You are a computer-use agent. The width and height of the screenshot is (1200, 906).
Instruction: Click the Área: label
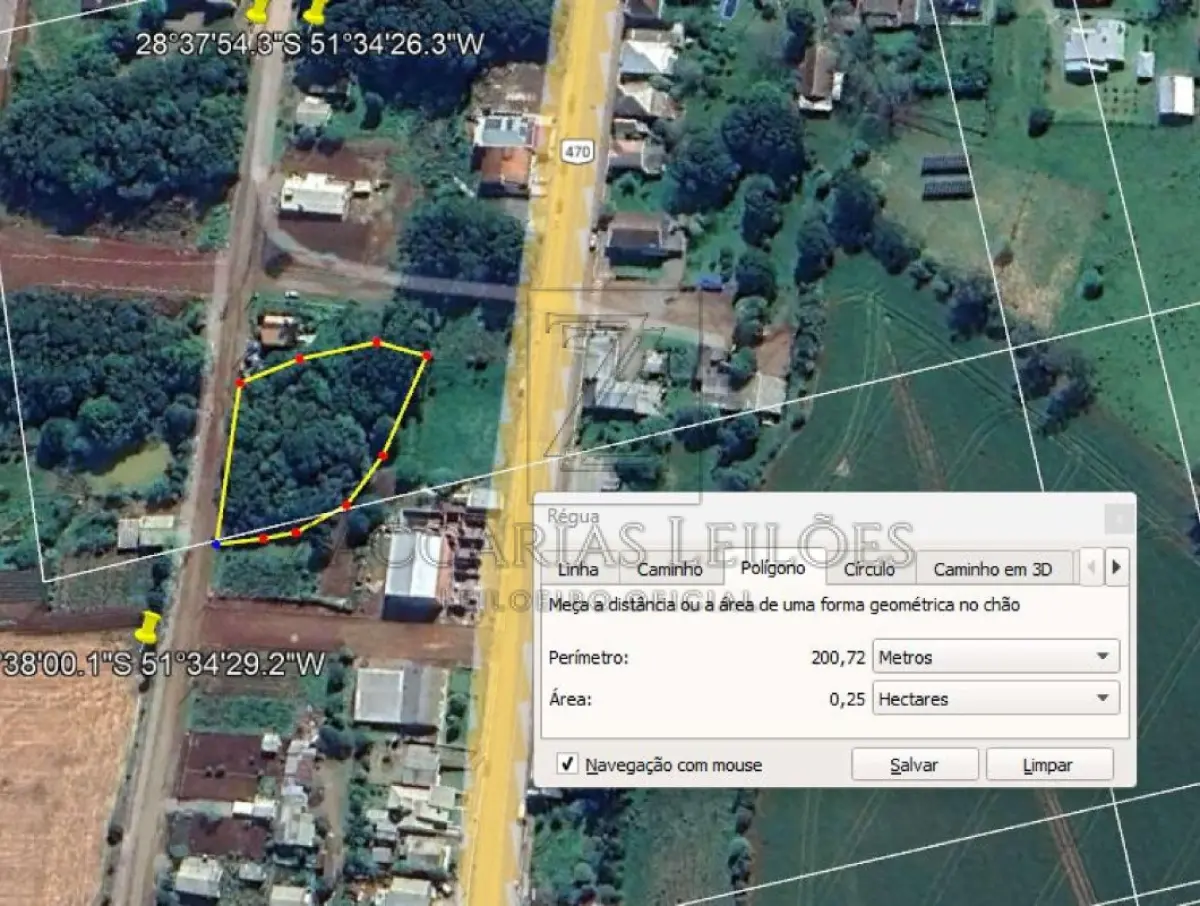(x=570, y=699)
